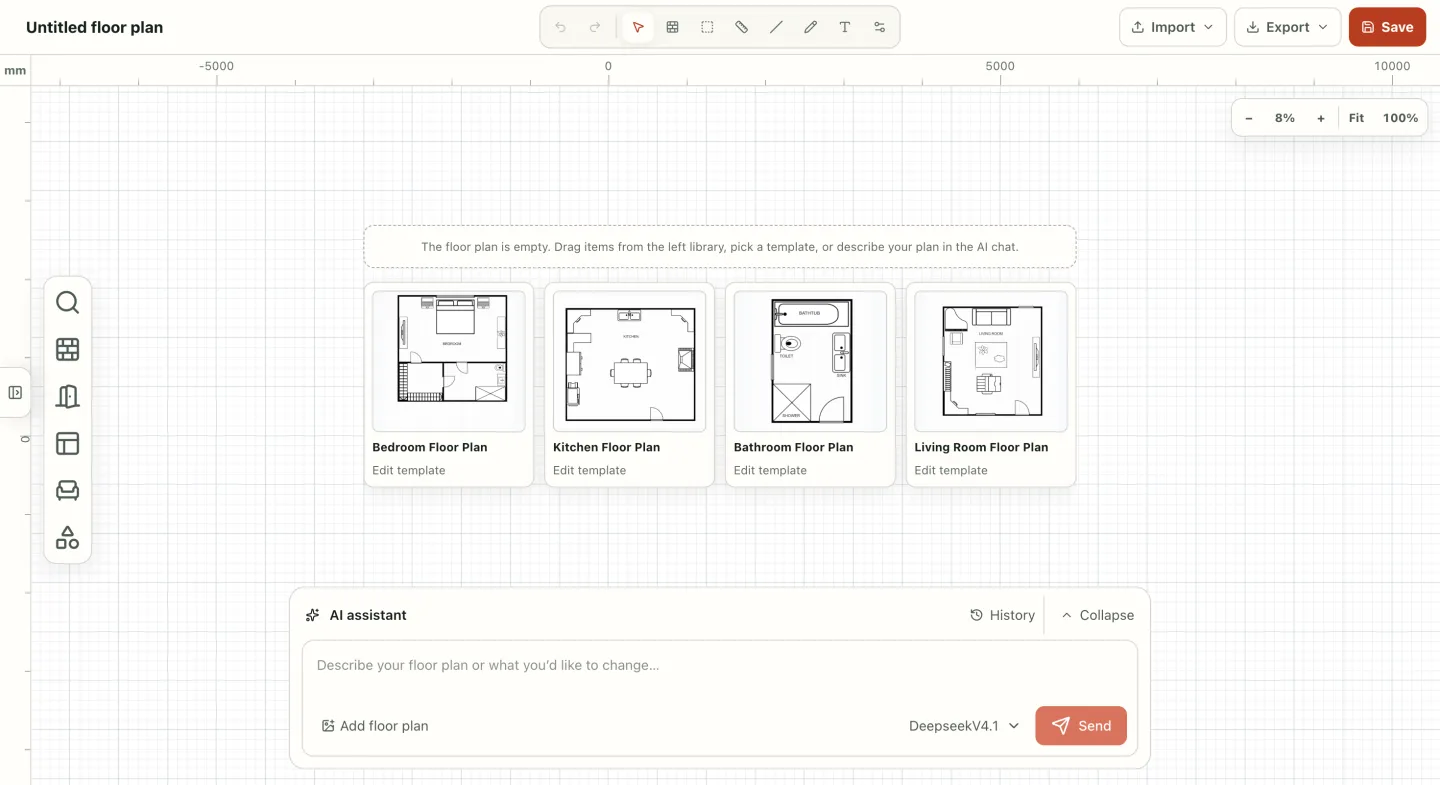Click Add floor plan attachment

(x=375, y=726)
